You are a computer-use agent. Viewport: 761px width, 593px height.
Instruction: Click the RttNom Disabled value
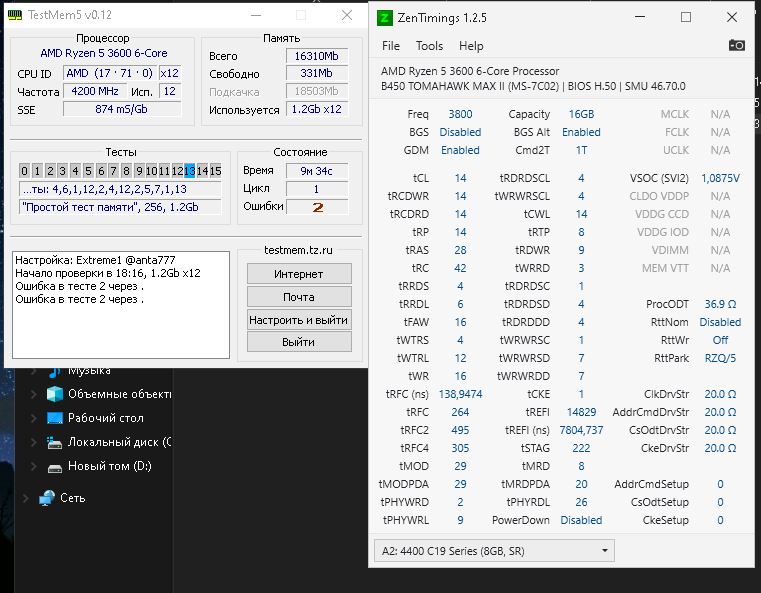click(x=720, y=322)
